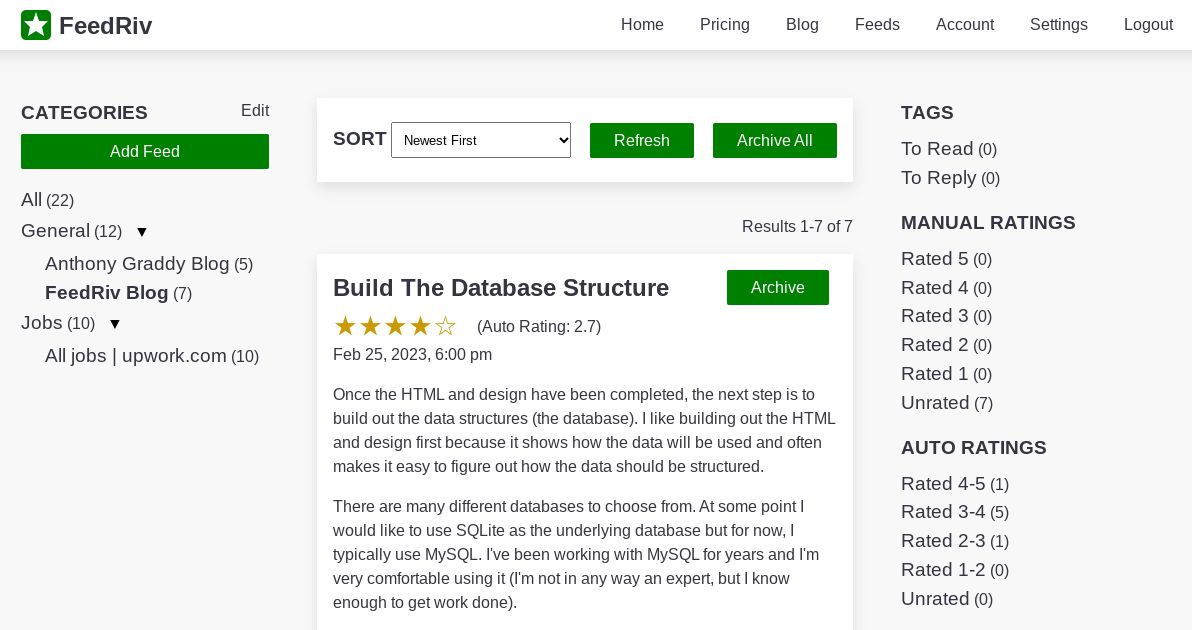Screen dimensions: 1192x630
Task: Rate the article four stars
Action: tap(420, 326)
